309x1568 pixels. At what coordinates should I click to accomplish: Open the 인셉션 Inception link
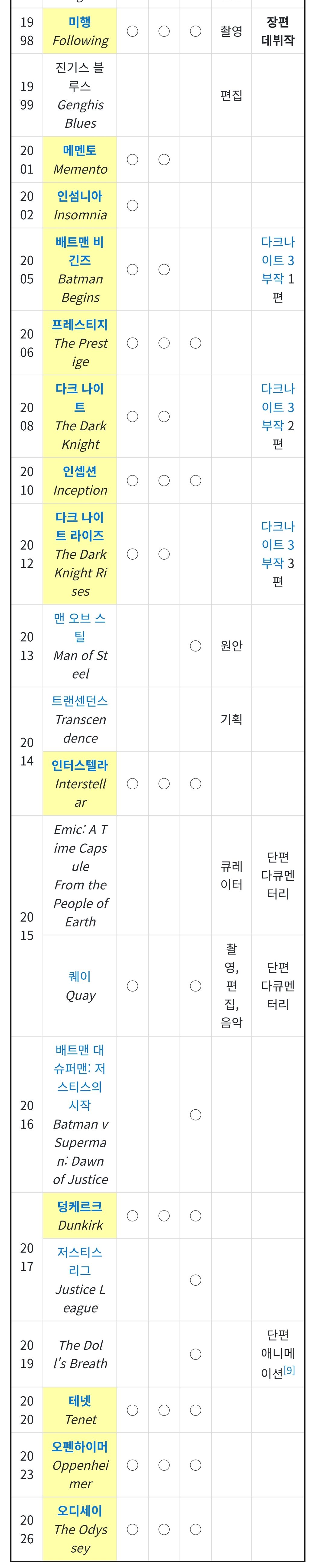[x=80, y=471]
